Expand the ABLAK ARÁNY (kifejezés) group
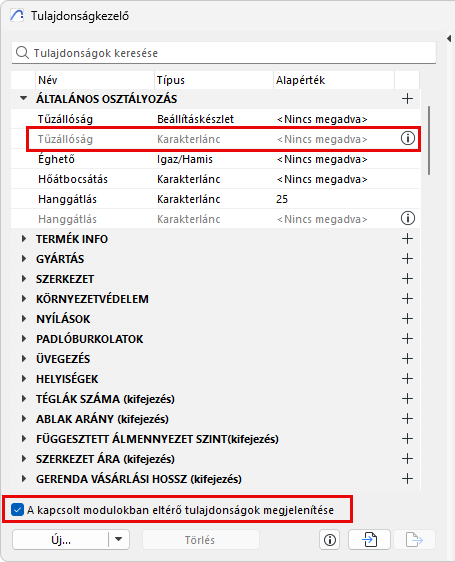This screenshot has width=455, height=562. coord(24,419)
